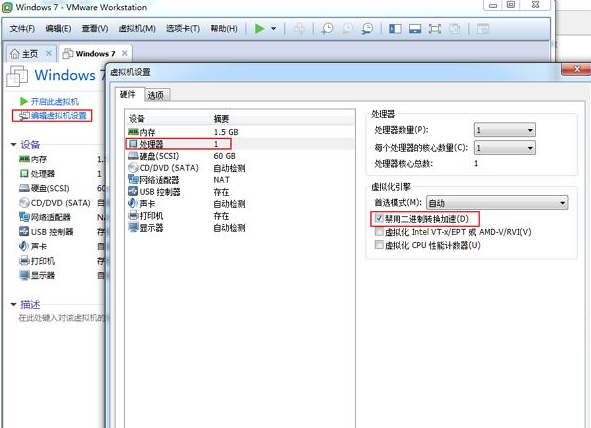Click the 摘要 column header

pyautogui.click(x=282, y=119)
